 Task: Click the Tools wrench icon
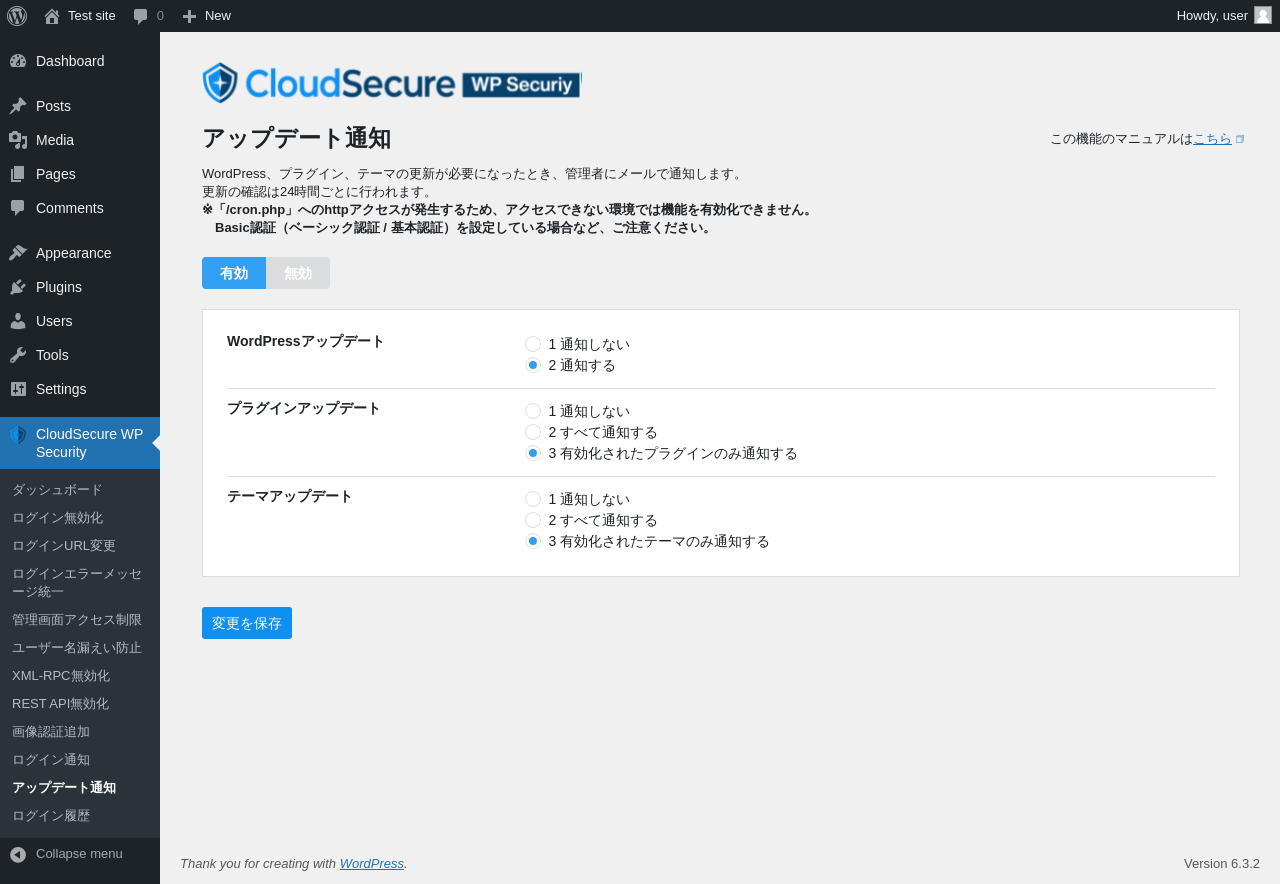click(x=18, y=355)
